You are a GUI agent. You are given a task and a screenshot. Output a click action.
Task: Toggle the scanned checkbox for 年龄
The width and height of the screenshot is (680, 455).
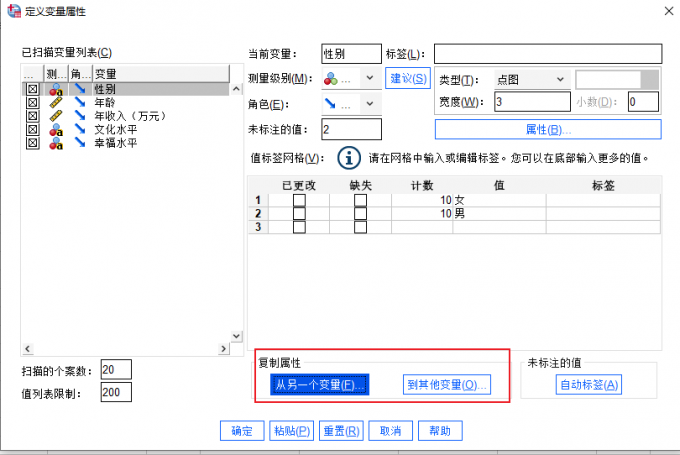coord(33,103)
